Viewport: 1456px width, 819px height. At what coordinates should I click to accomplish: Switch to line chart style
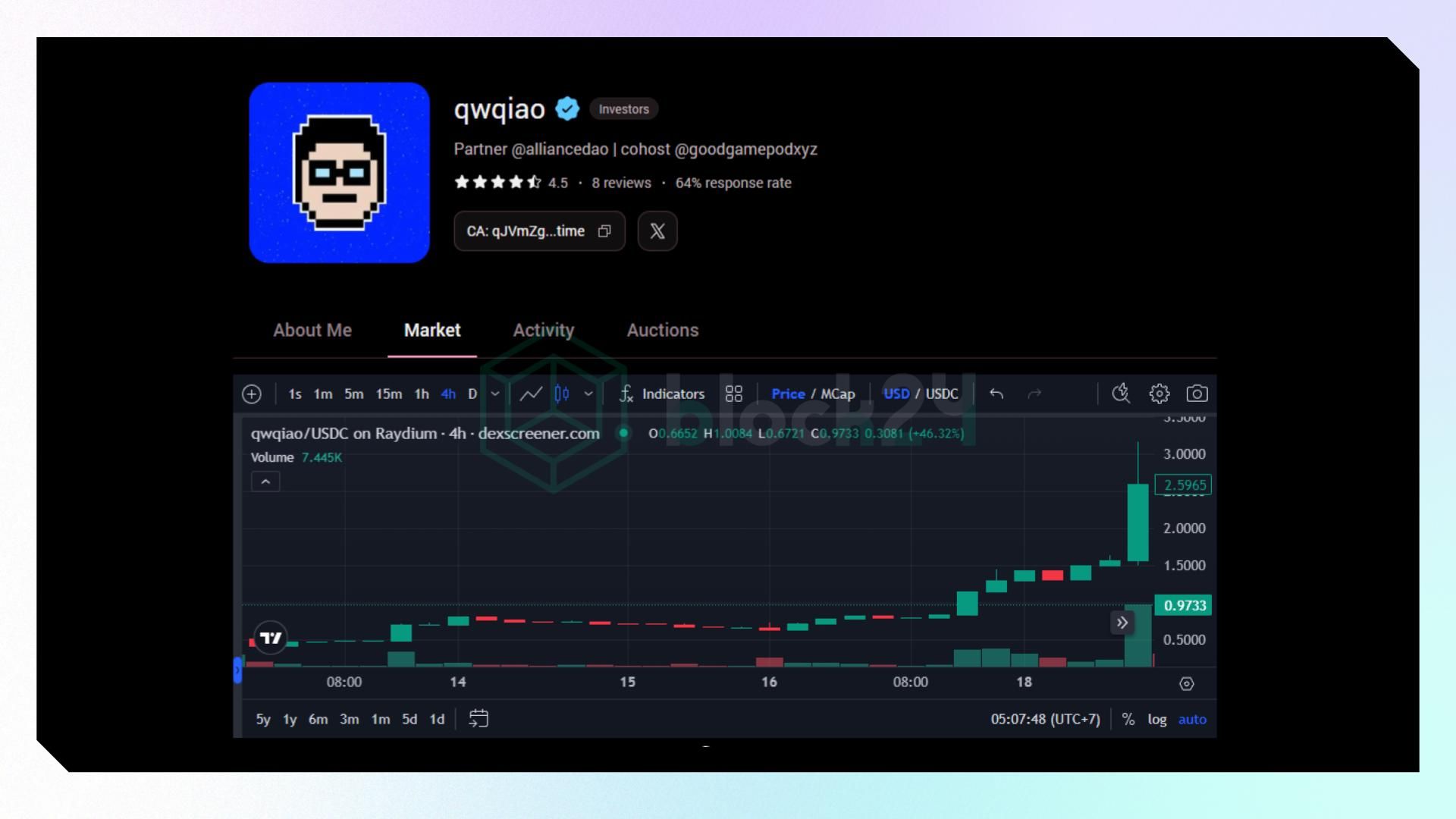point(531,394)
